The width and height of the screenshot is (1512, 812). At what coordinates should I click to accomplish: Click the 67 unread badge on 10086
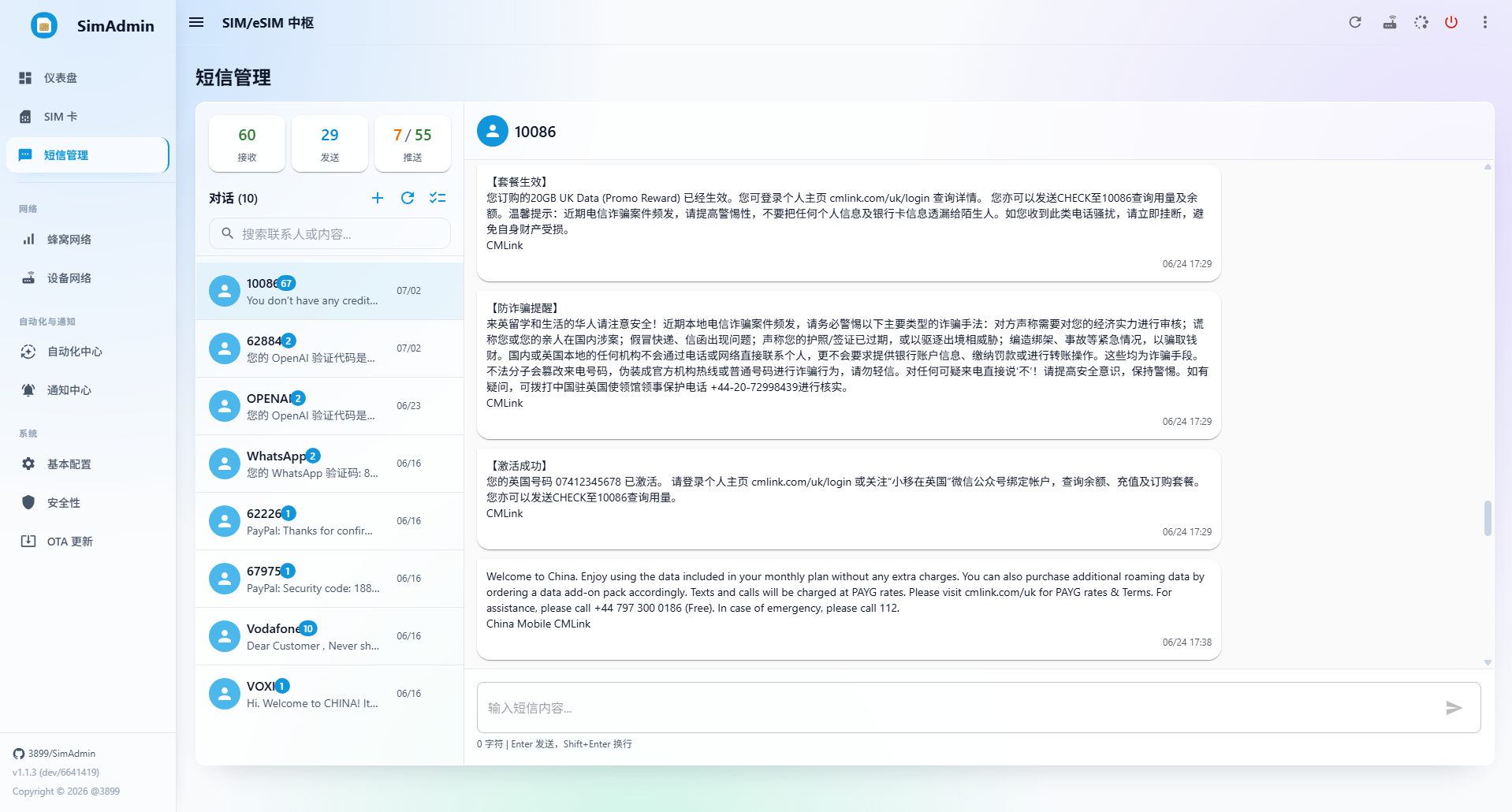tap(286, 283)
